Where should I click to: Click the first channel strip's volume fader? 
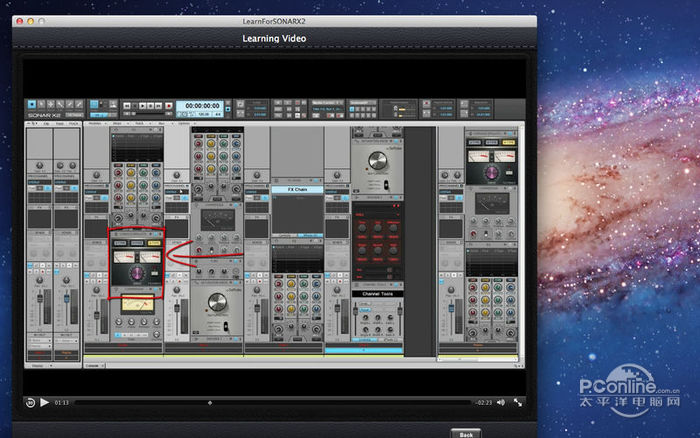pos(40,297)
